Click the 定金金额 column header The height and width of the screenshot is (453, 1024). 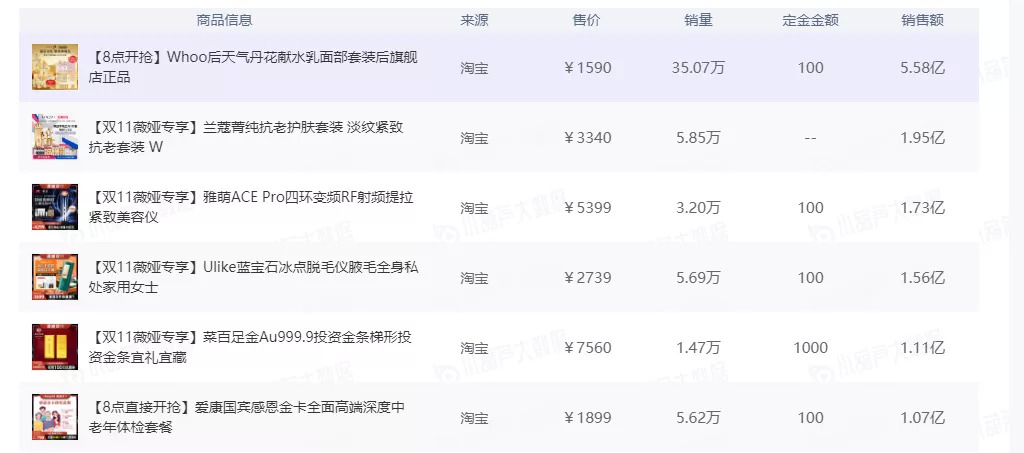coord(810,20)
